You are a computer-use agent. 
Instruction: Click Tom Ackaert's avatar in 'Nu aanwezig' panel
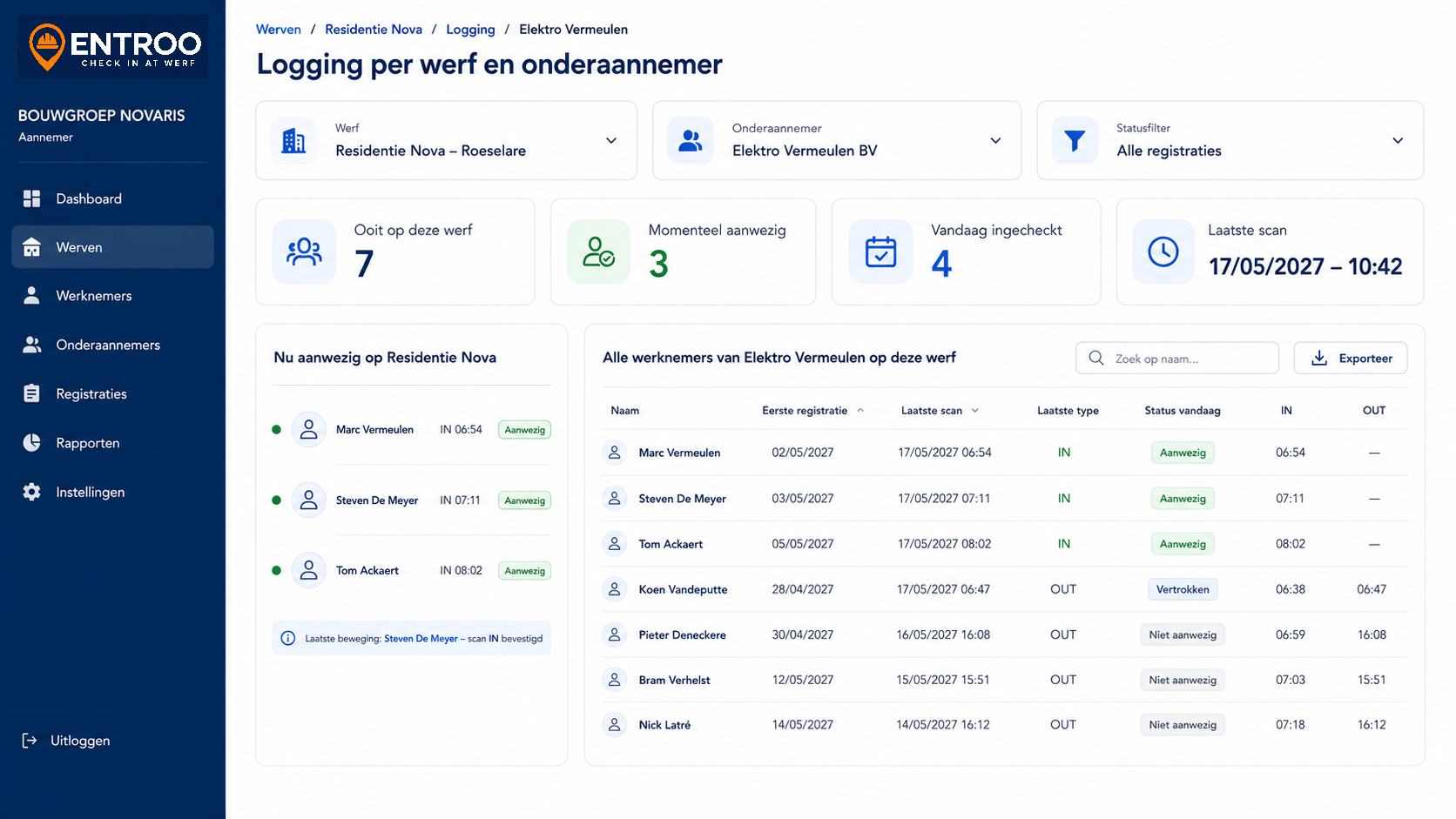tap(308, 570)
